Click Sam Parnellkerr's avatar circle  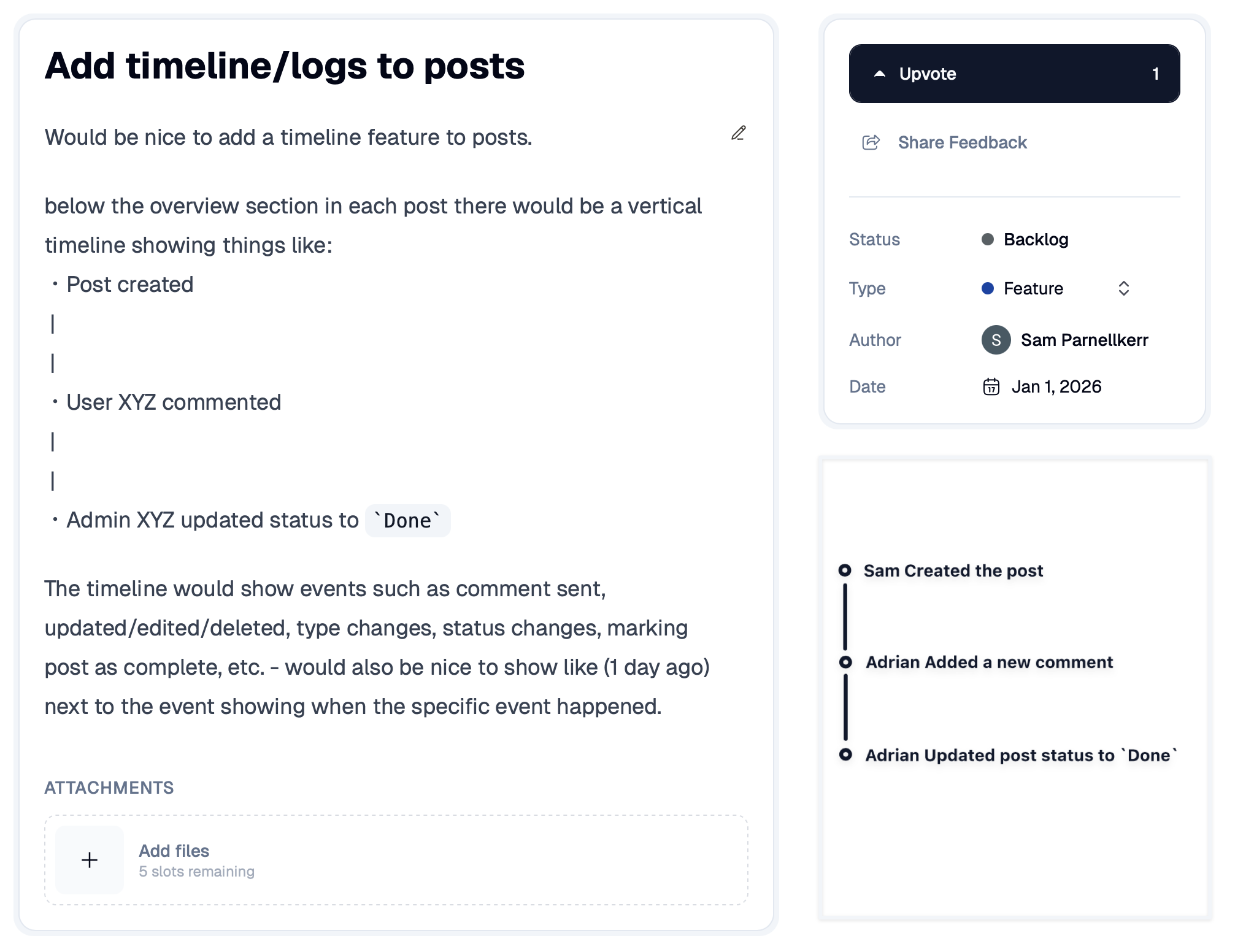(x=996, y=340)
